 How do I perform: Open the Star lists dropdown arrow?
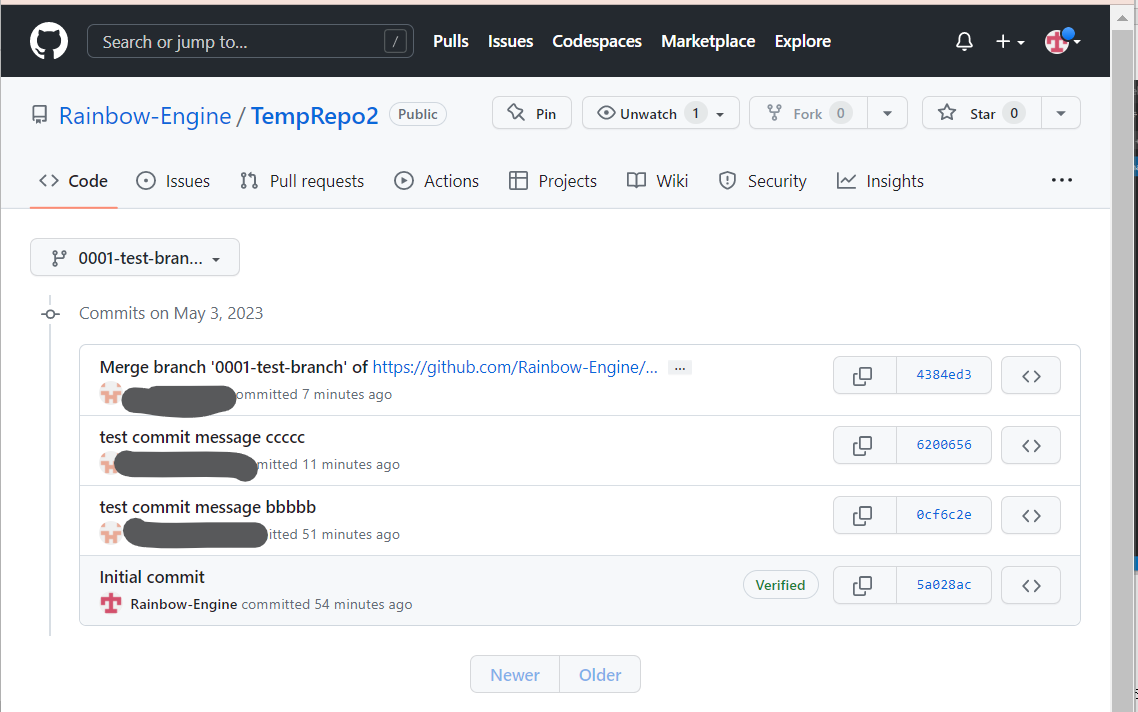click(1060, 113)
